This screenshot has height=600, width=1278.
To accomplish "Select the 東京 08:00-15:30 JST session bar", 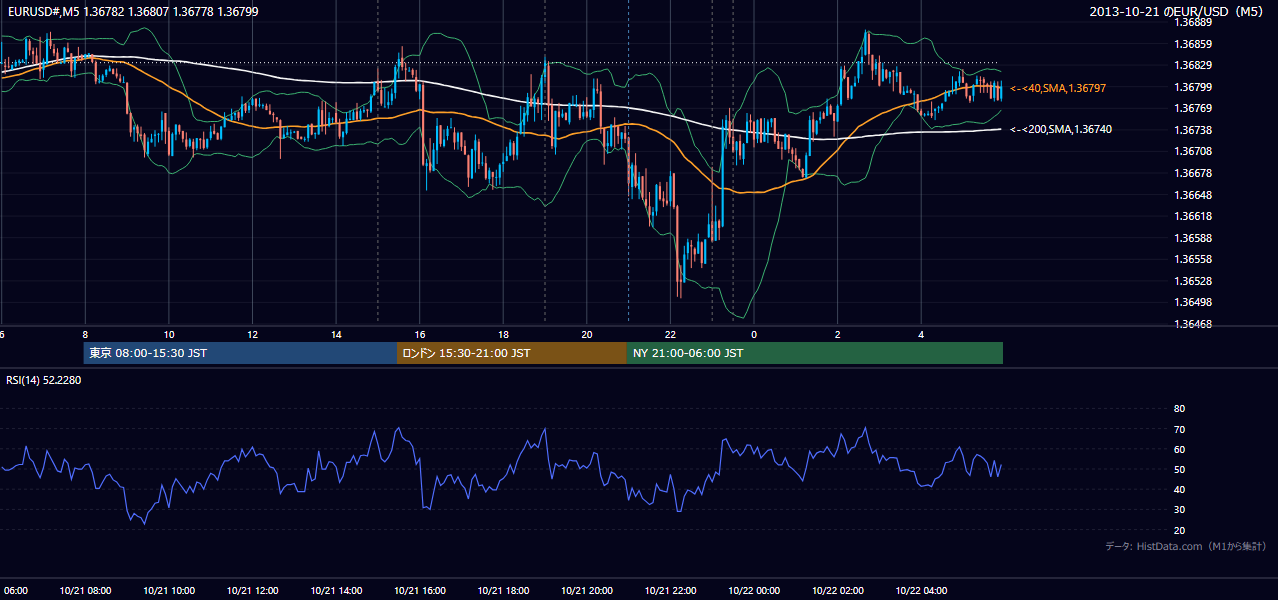I will 240,353.
